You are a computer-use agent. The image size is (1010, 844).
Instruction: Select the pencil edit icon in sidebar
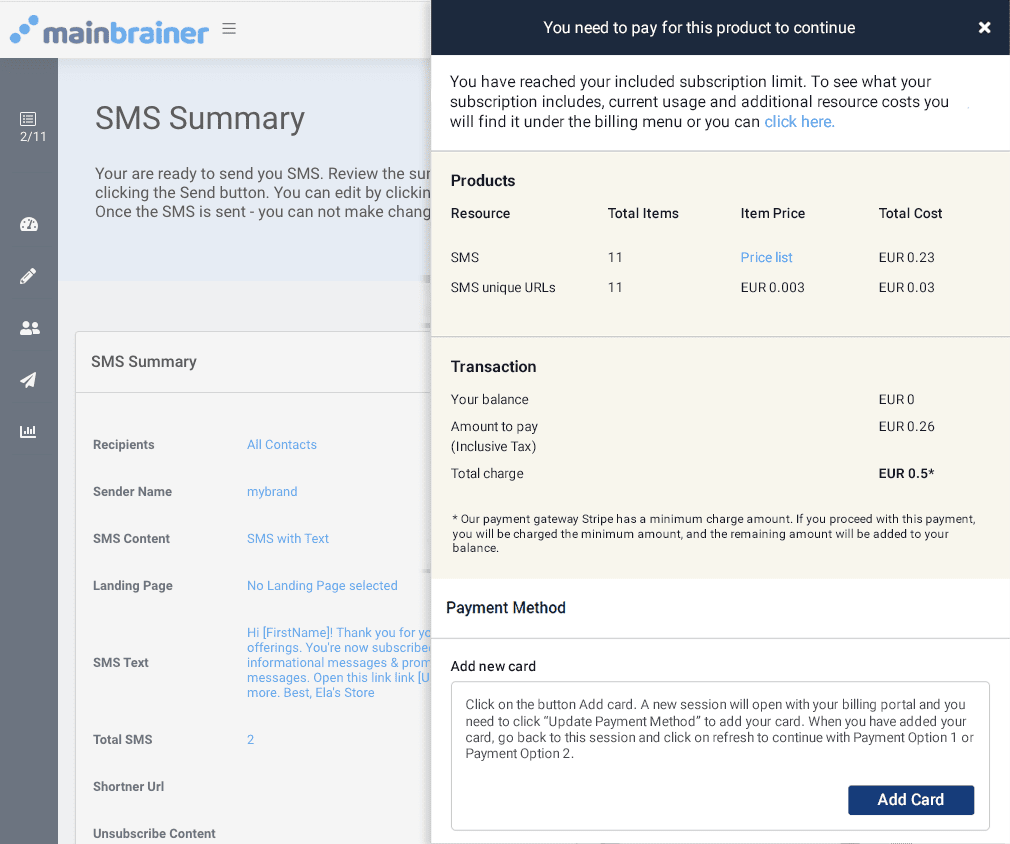[x=29, y=276]
